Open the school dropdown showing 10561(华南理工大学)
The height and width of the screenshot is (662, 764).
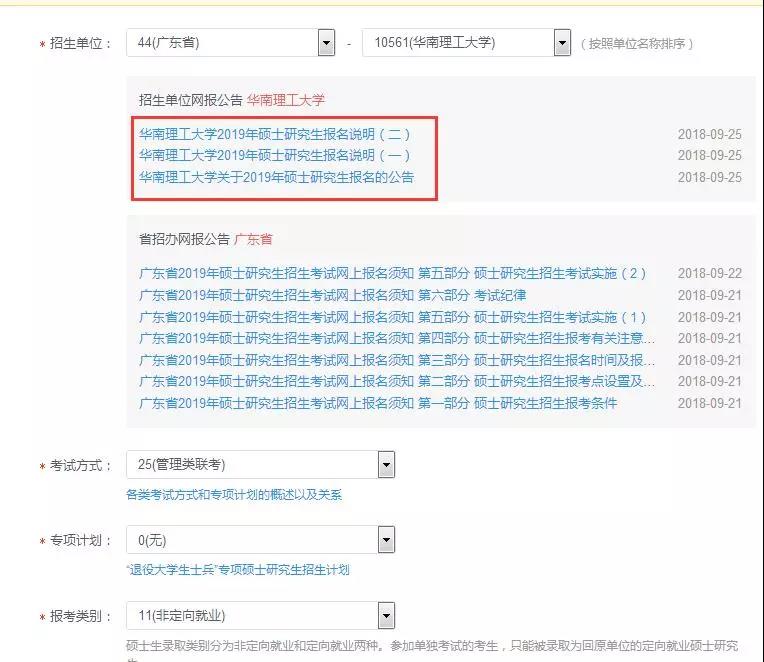[466, 43]
